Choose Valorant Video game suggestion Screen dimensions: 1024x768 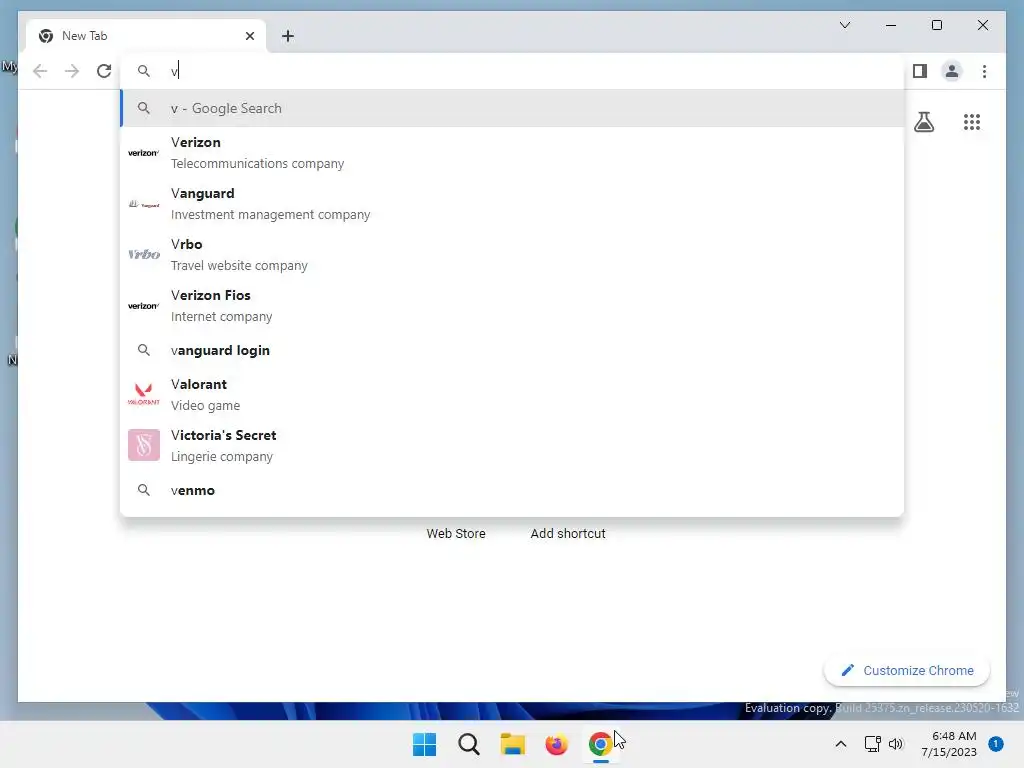[513, 394]
